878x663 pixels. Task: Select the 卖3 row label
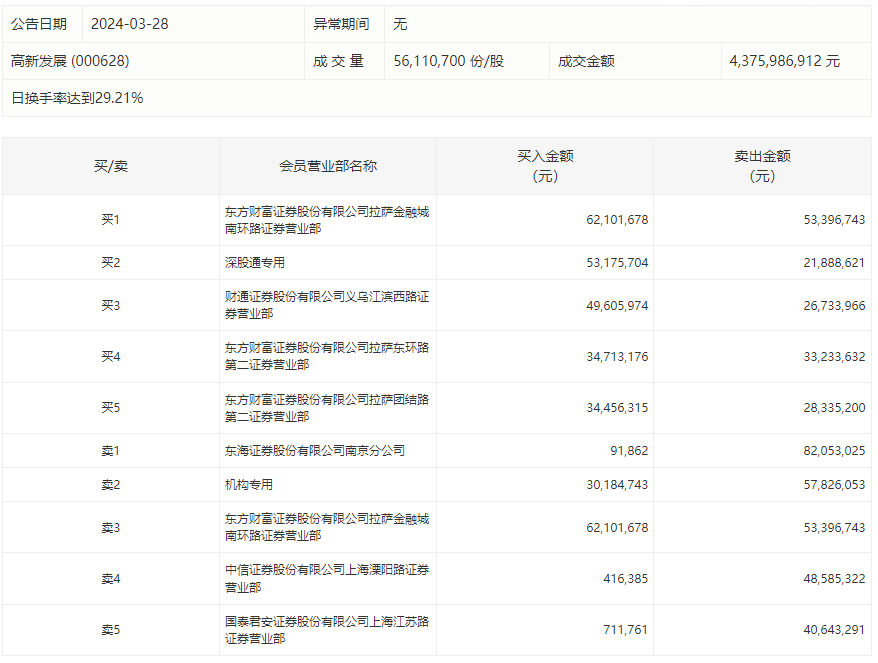tap(111, 527)
